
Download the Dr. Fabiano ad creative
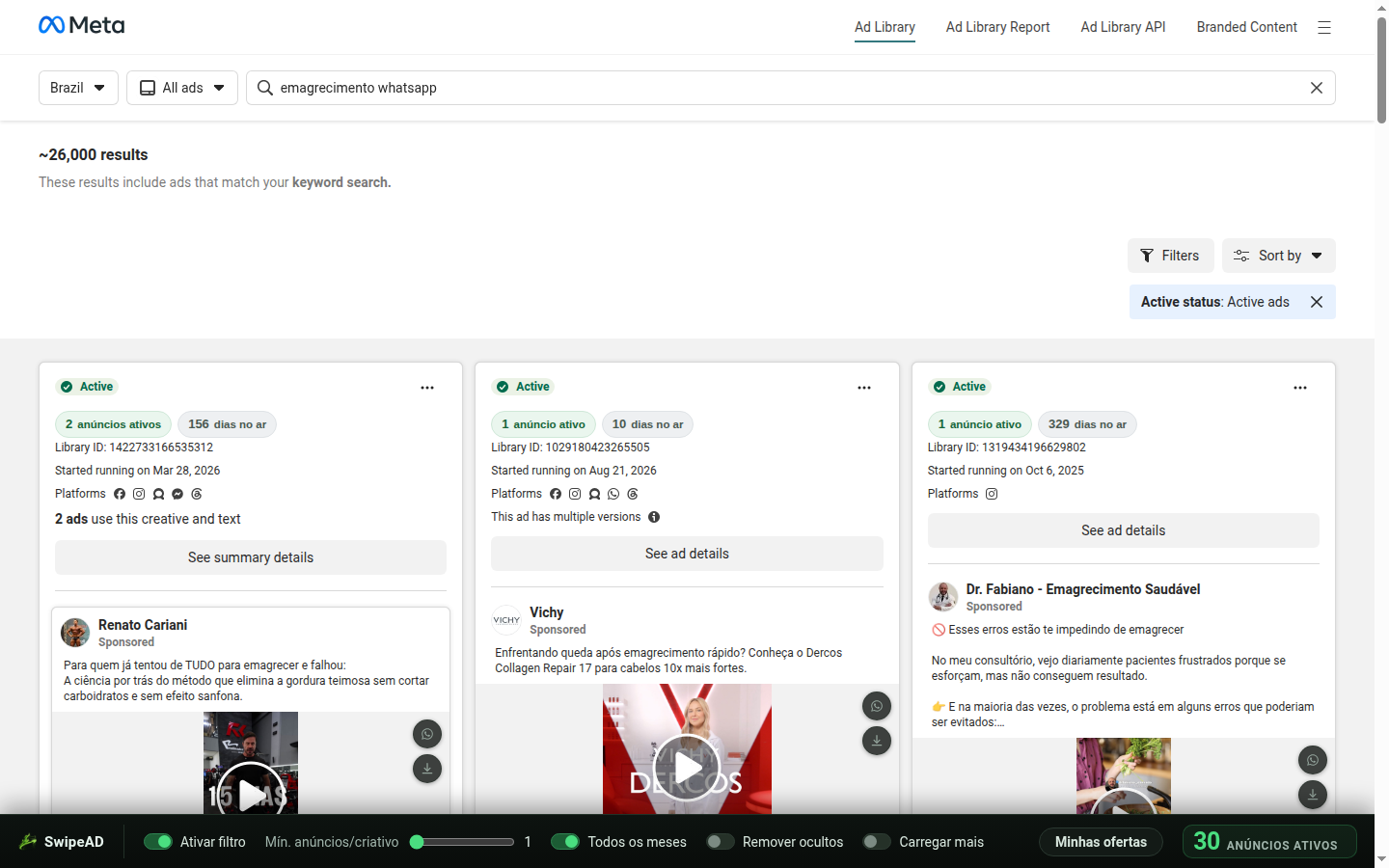coord(1313,795)
